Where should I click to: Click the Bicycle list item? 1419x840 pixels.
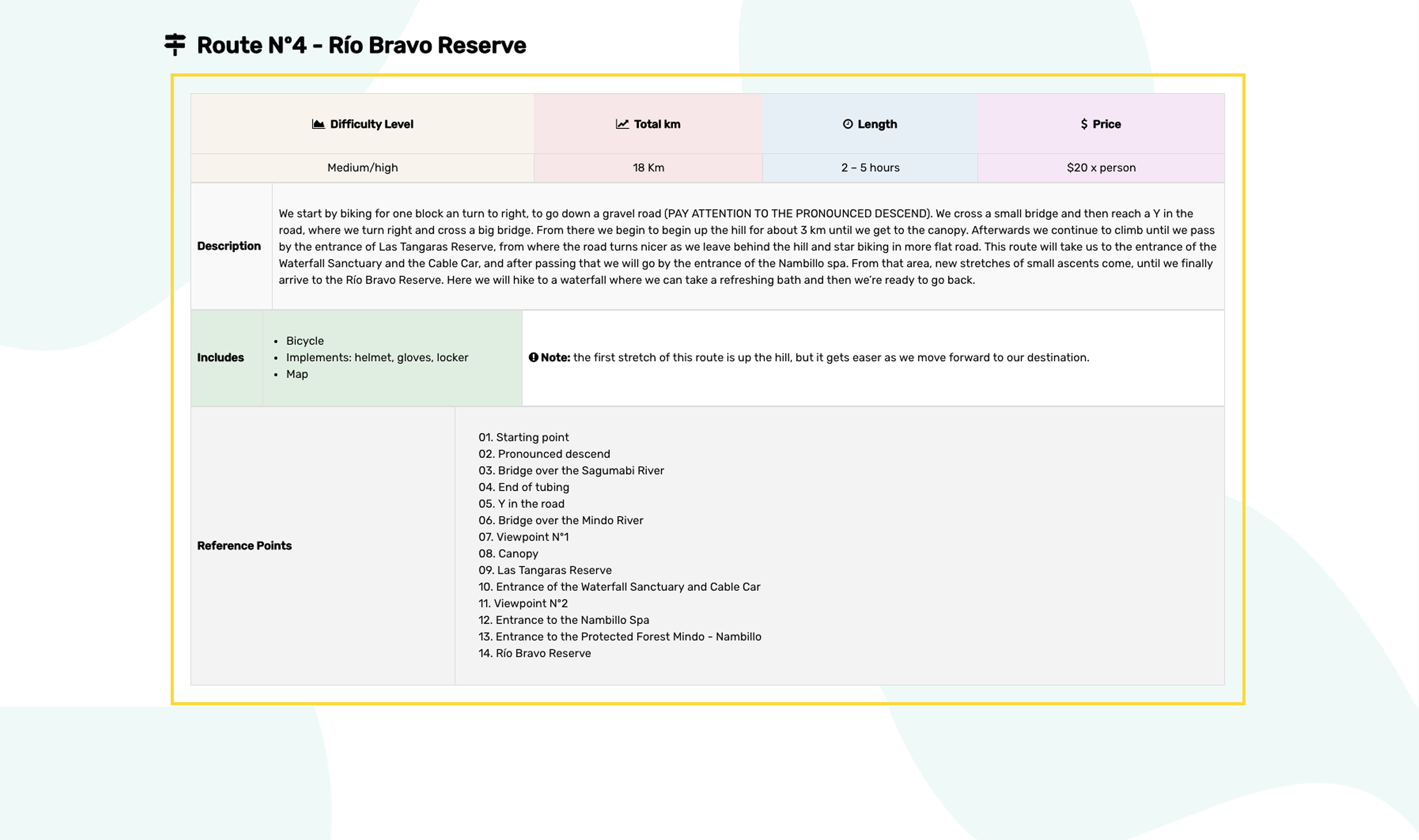click(x=304, y=341)
